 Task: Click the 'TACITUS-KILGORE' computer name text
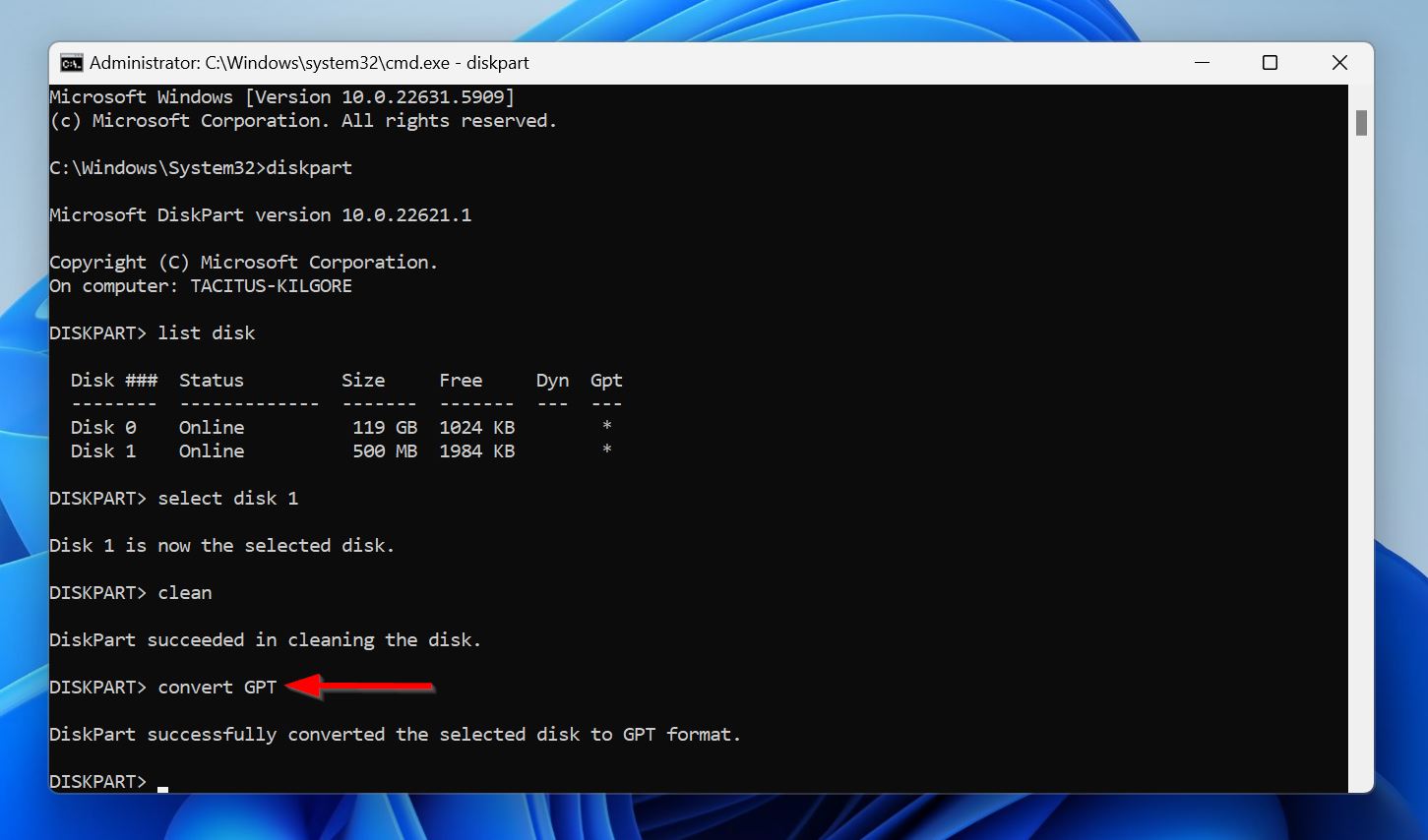tap(271, 285)
